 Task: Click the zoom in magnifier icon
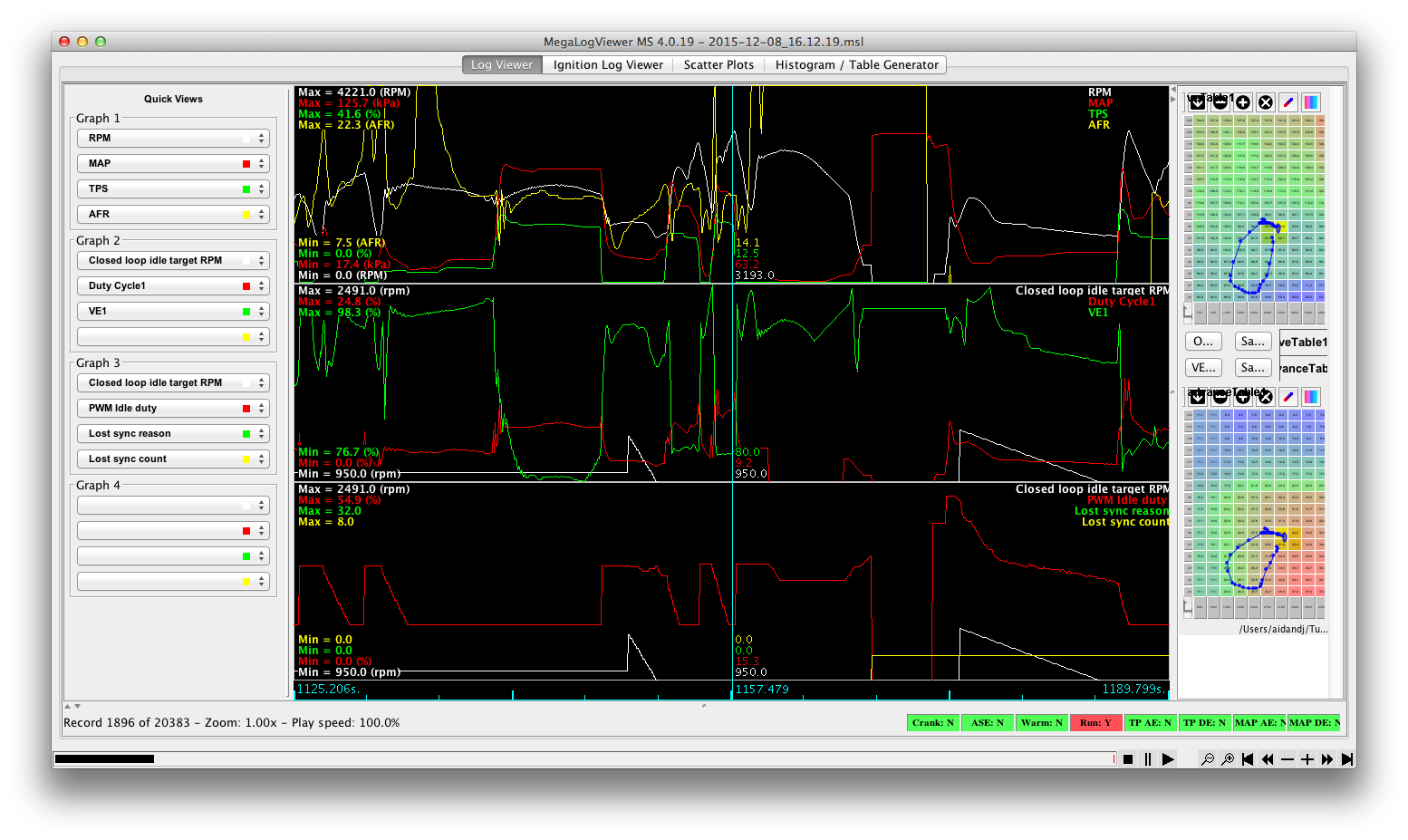(1228, 759)
